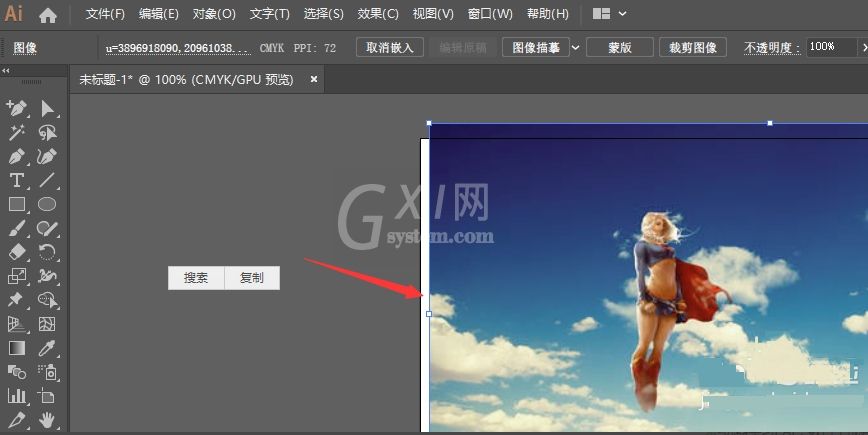This screenshot has width=868, height=435.
Task: Open the 不透明度 panel link
Action: tap(772, 48)
